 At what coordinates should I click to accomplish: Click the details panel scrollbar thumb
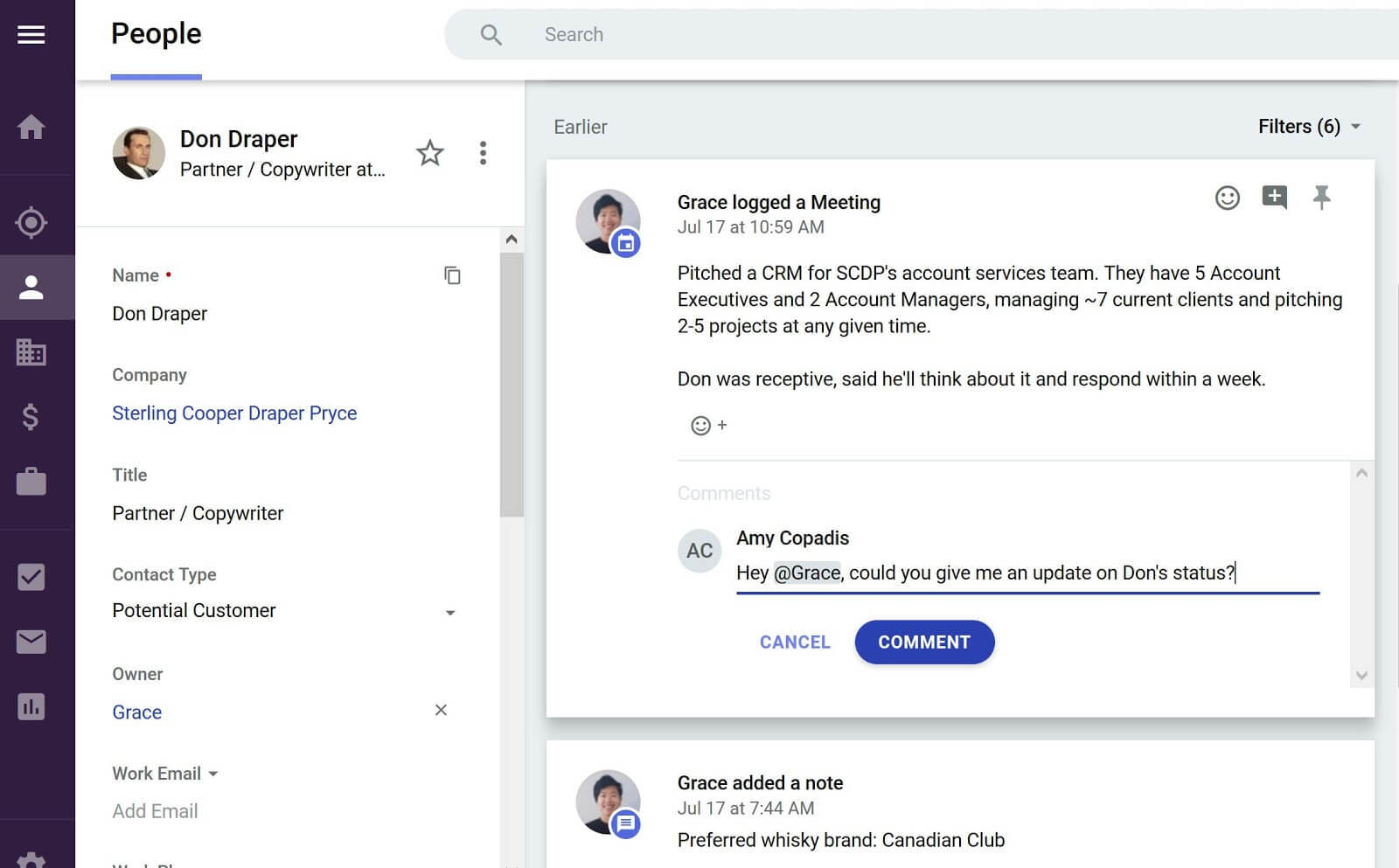[512, 385]
